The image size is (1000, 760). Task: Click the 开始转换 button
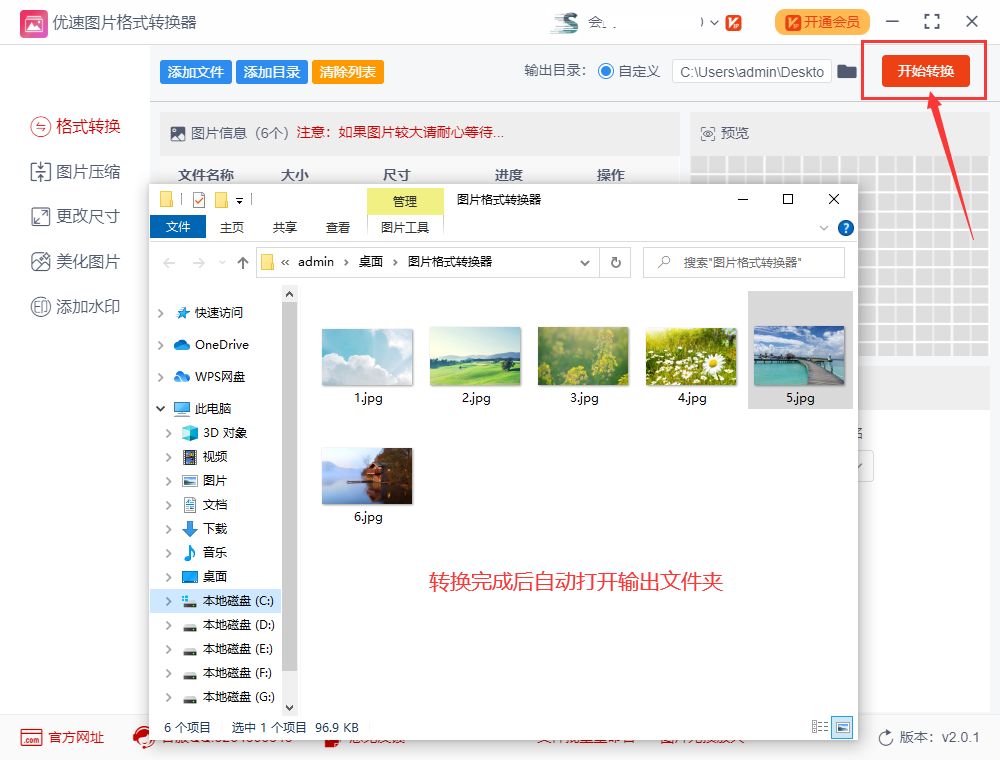coord(925,70)
